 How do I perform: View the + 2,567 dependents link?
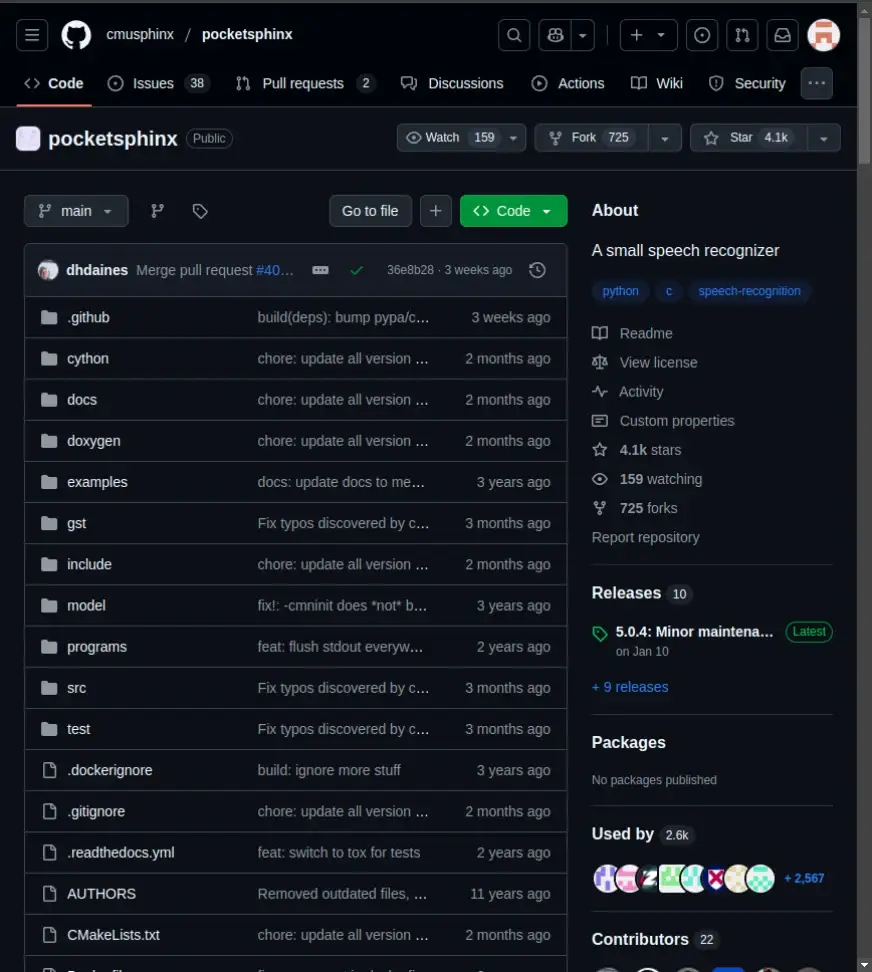[x=804, y=878]
